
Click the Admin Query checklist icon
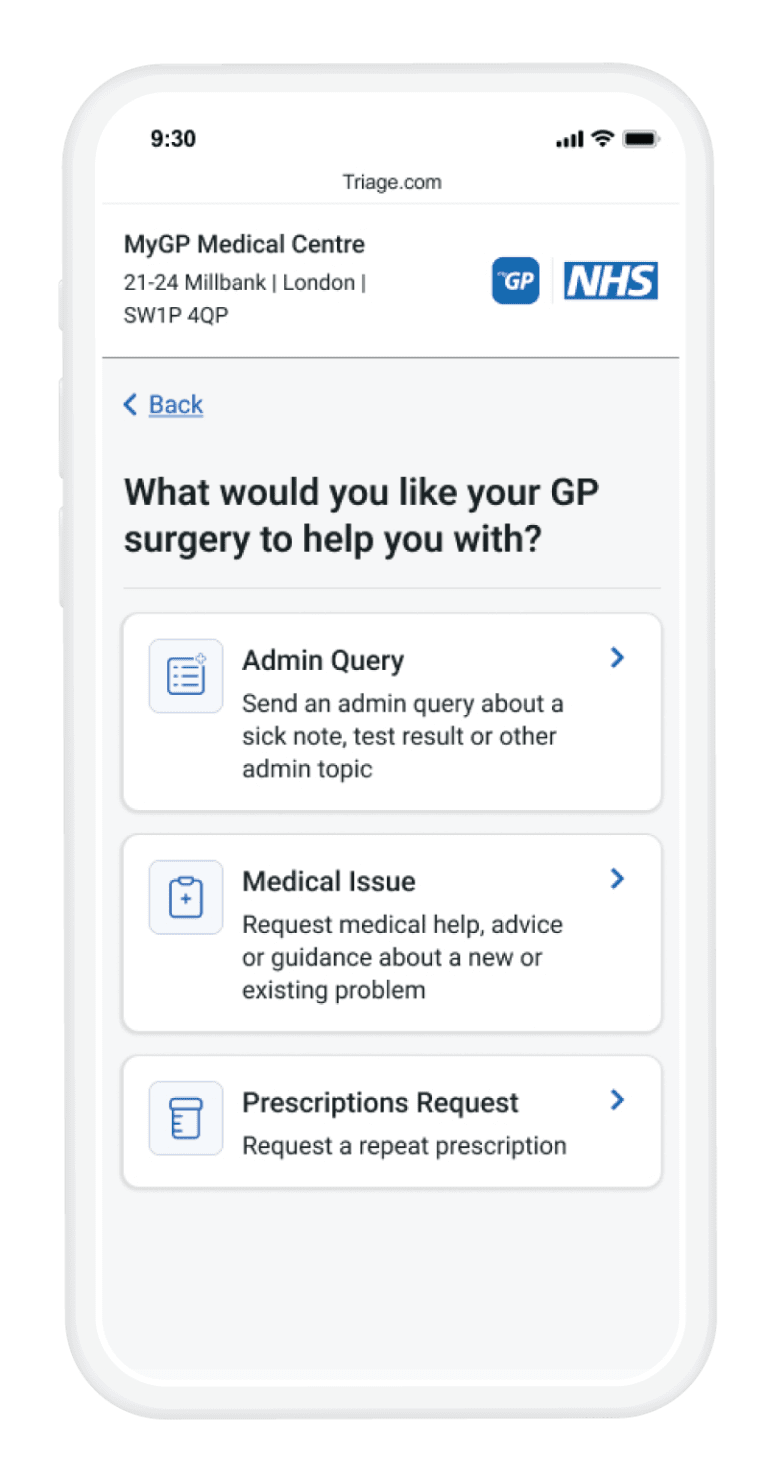186,676
